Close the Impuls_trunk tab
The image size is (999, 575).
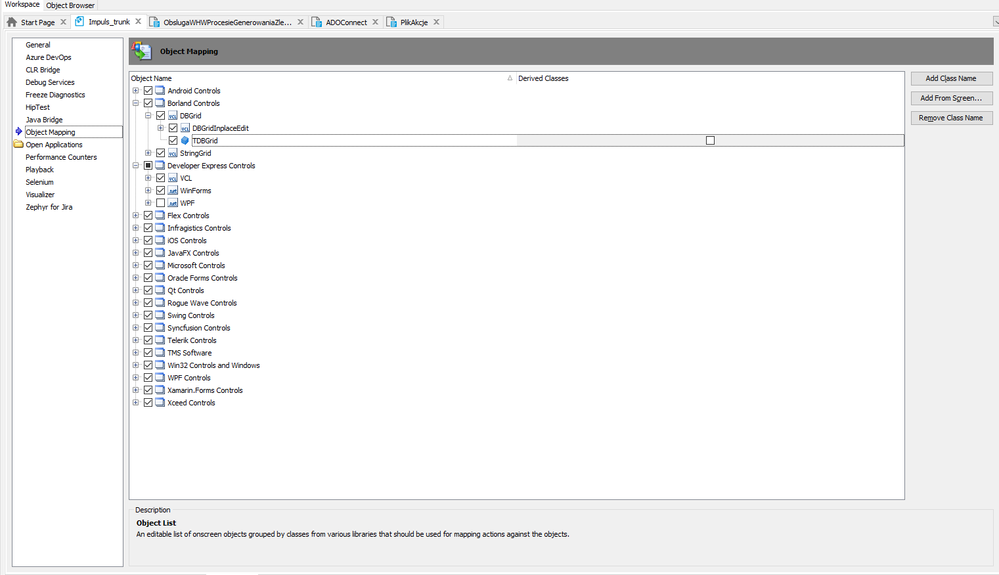click(x=138, y=22)
